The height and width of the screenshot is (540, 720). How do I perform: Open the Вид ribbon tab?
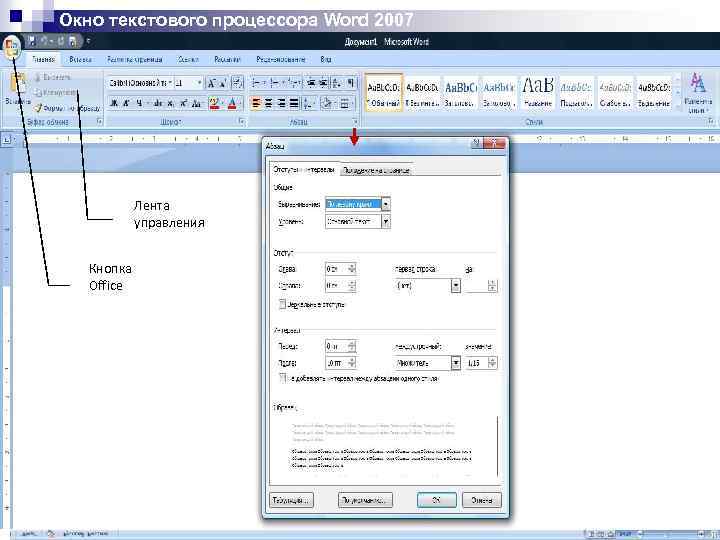point(326,59)
